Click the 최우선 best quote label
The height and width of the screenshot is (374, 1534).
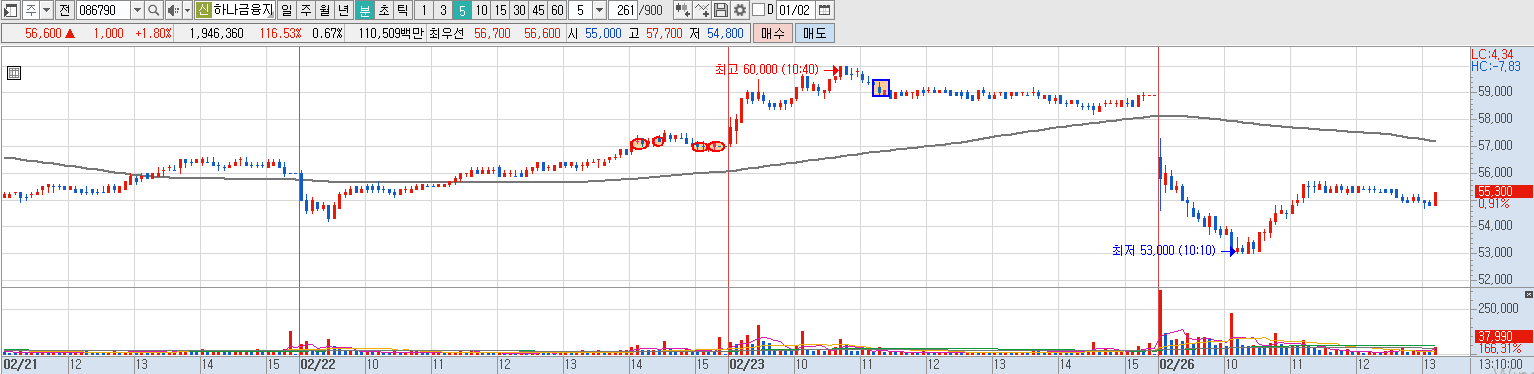click(x=446, y=33)
